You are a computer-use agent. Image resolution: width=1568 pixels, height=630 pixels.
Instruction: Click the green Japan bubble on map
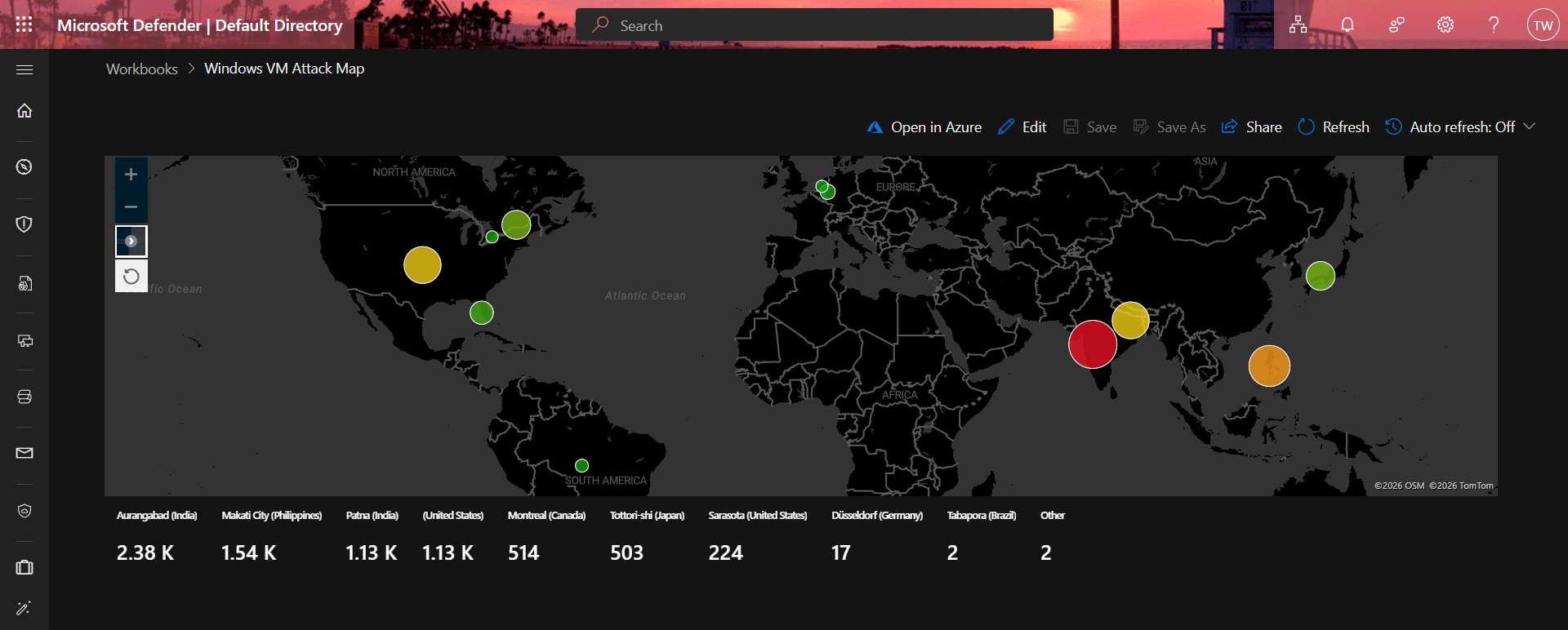point(1321,276)
